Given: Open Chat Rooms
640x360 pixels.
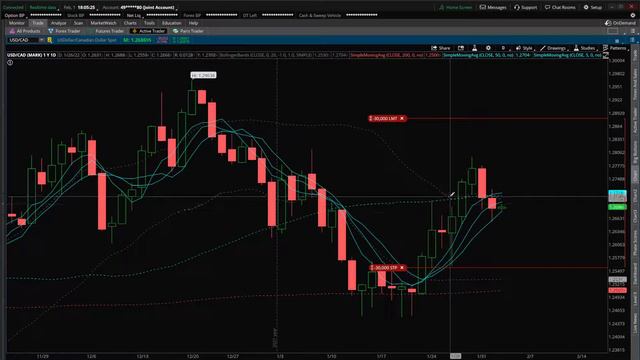Looking at the screenshot, I should (x=560, y=7).
